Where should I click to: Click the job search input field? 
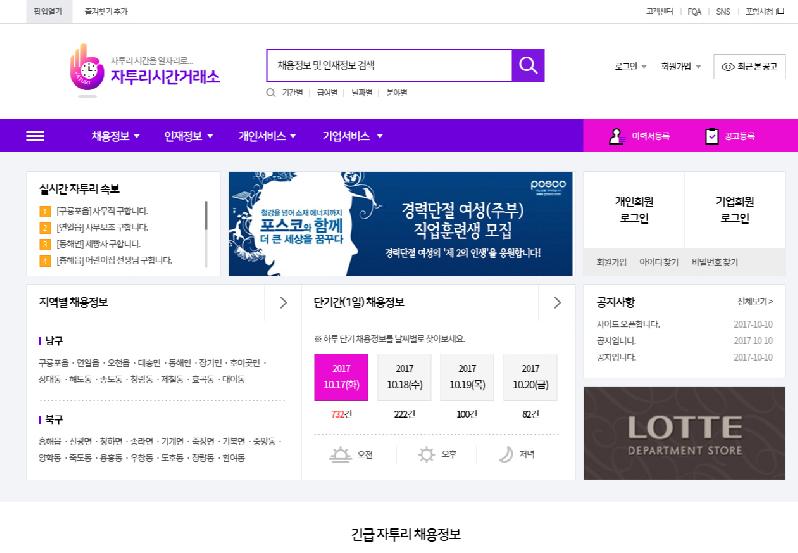[x=388, y=65]
